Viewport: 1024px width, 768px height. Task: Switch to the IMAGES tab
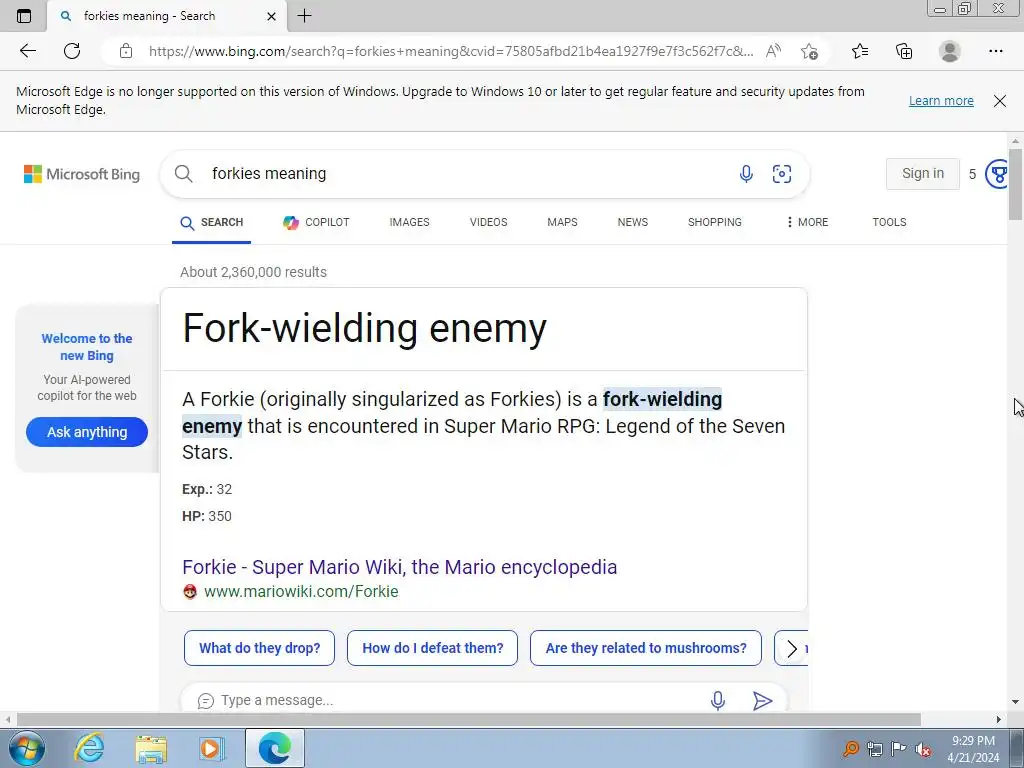(409, 222)
